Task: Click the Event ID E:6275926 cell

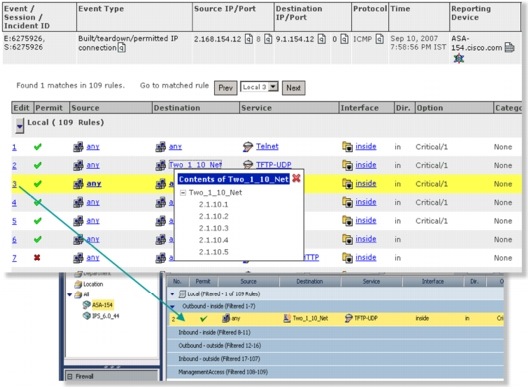Action: [x=24, y=39]
